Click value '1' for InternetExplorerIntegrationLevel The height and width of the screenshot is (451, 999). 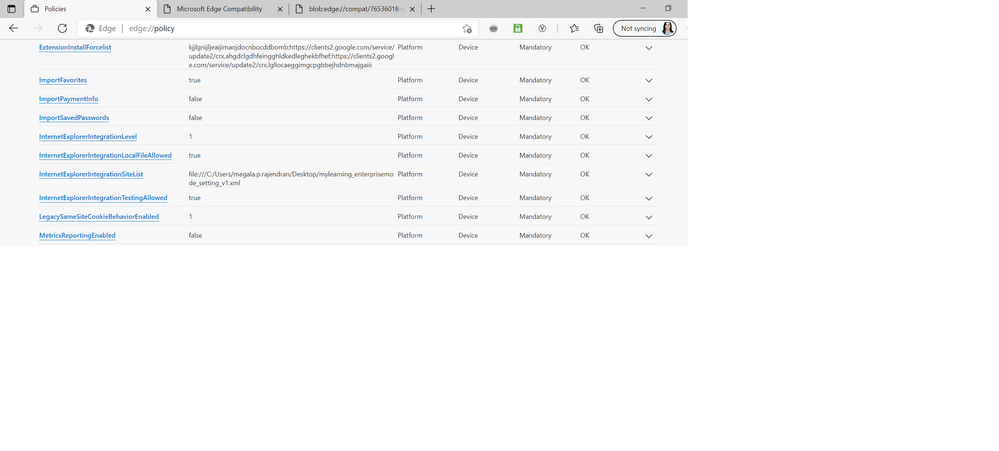(x=190, y=136)
